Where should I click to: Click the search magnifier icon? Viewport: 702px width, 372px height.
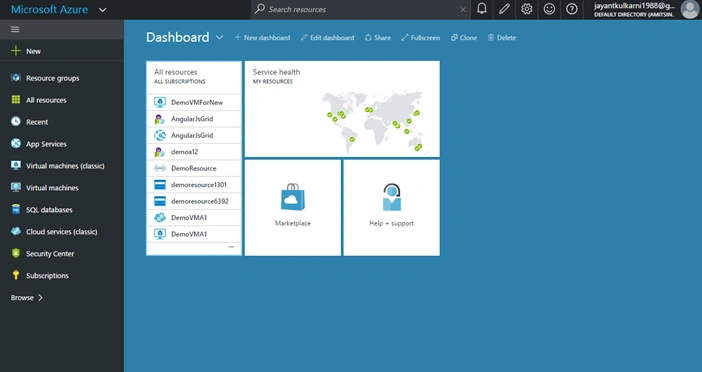click(260, 9)
